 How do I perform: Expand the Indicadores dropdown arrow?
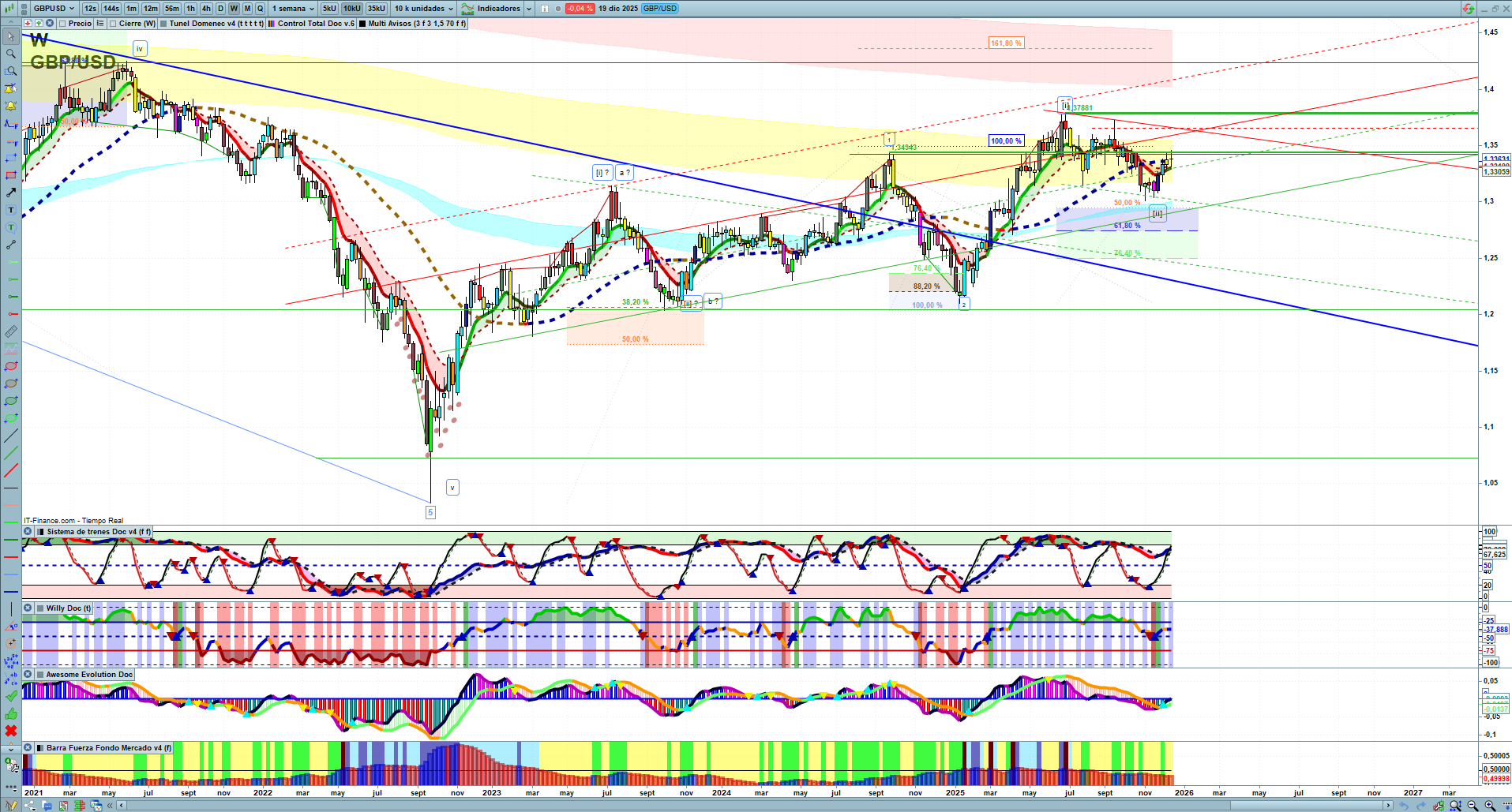pyautogui.click(x=529, y=9)
